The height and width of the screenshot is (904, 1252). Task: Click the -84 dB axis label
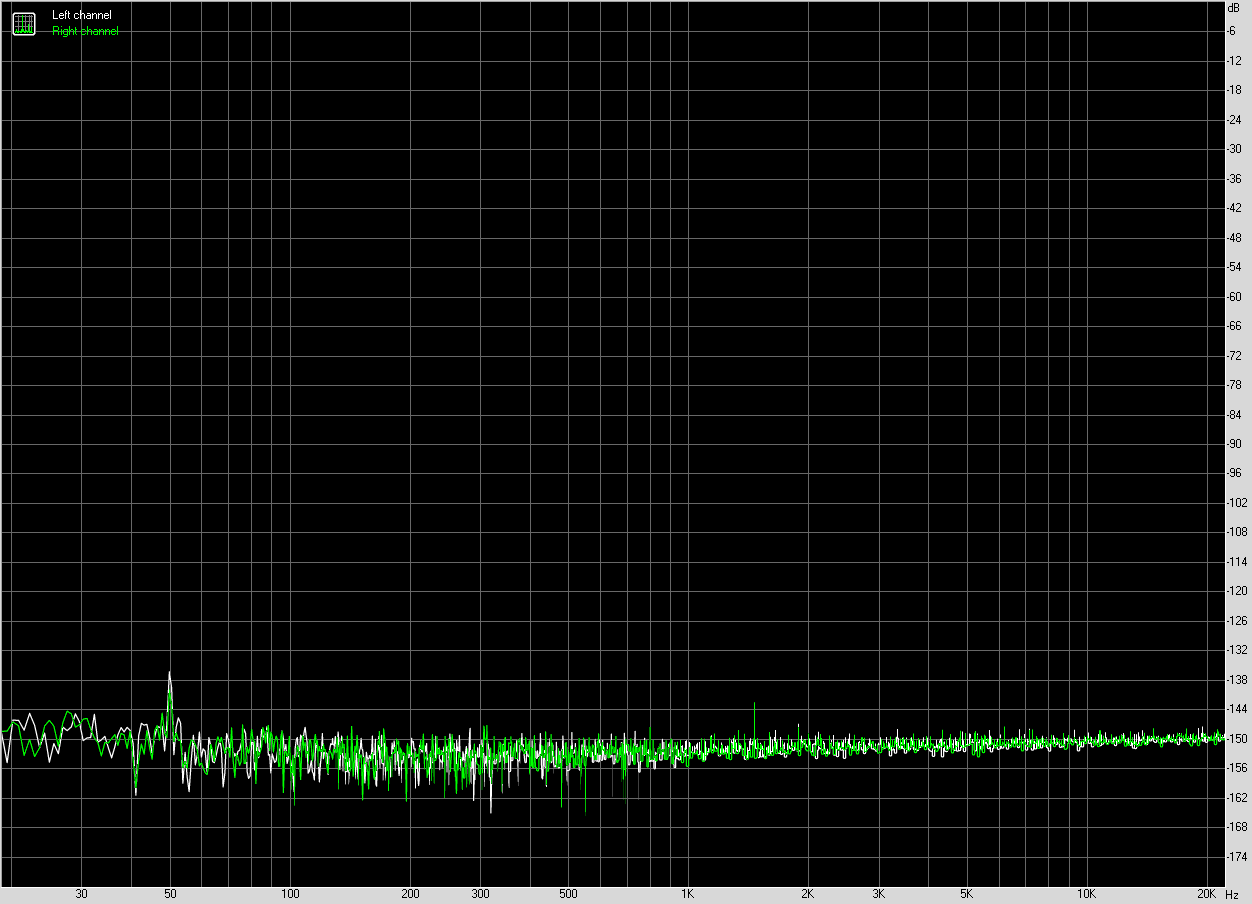(x=1235, y=414)
